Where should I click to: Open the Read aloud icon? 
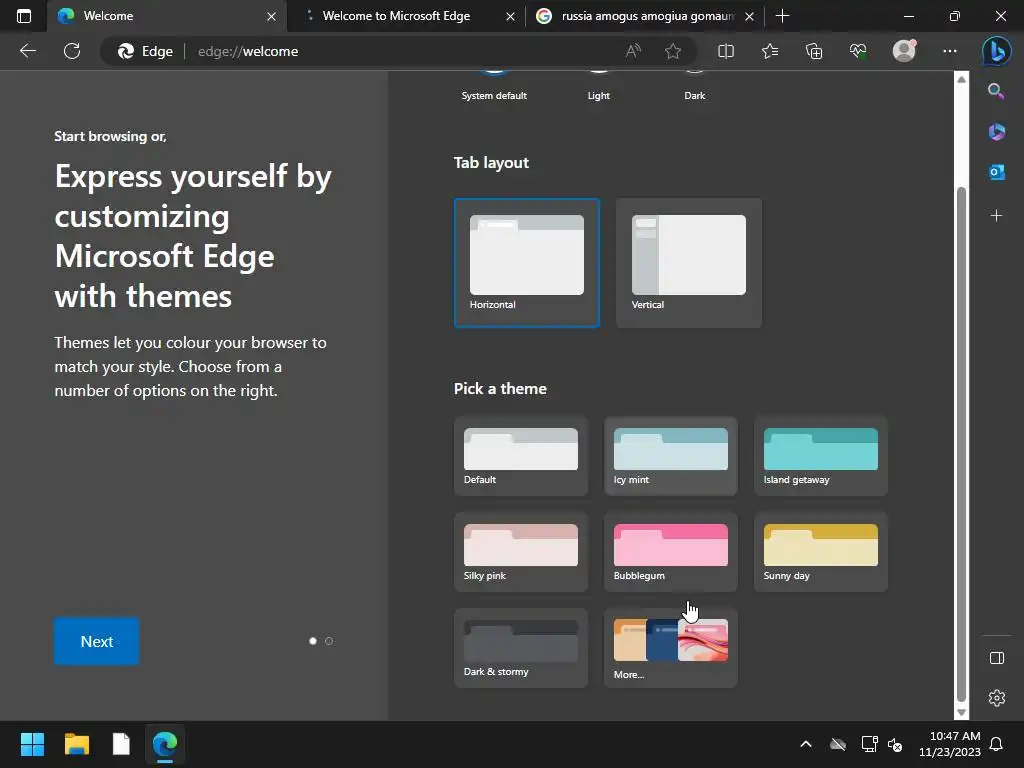point(633,51)
